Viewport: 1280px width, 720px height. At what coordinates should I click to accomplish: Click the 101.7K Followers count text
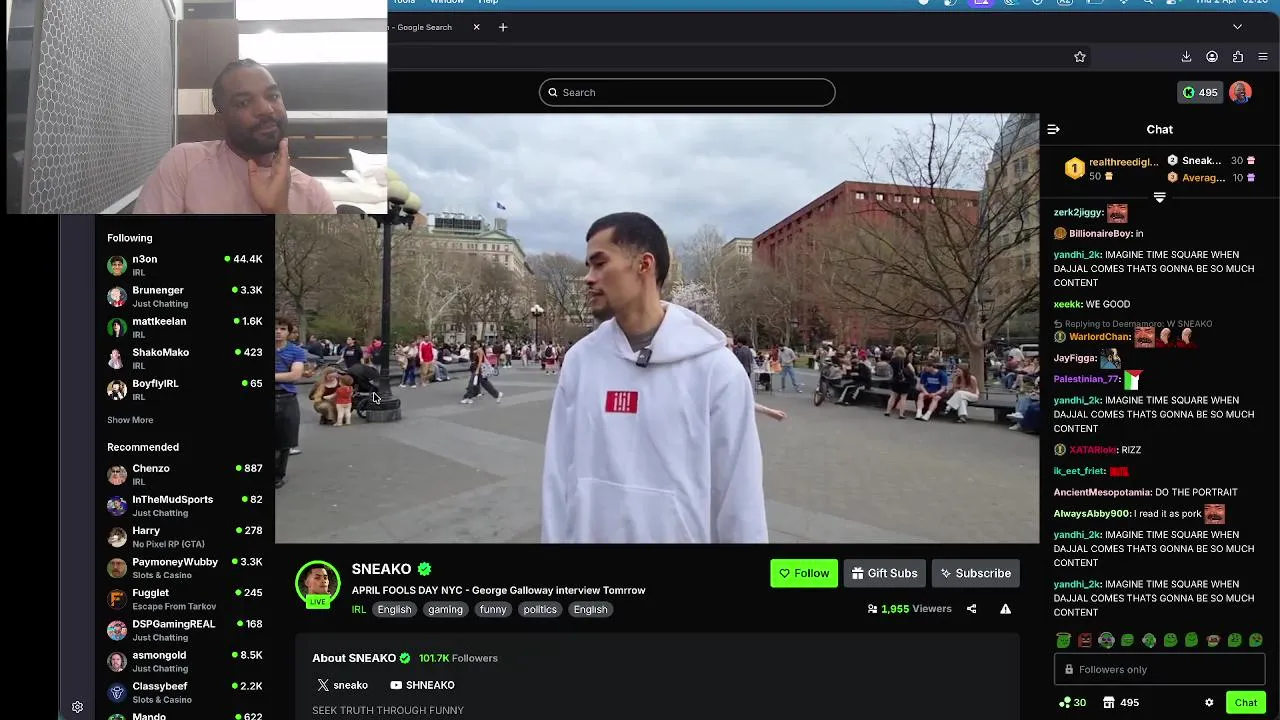[458, 658]
